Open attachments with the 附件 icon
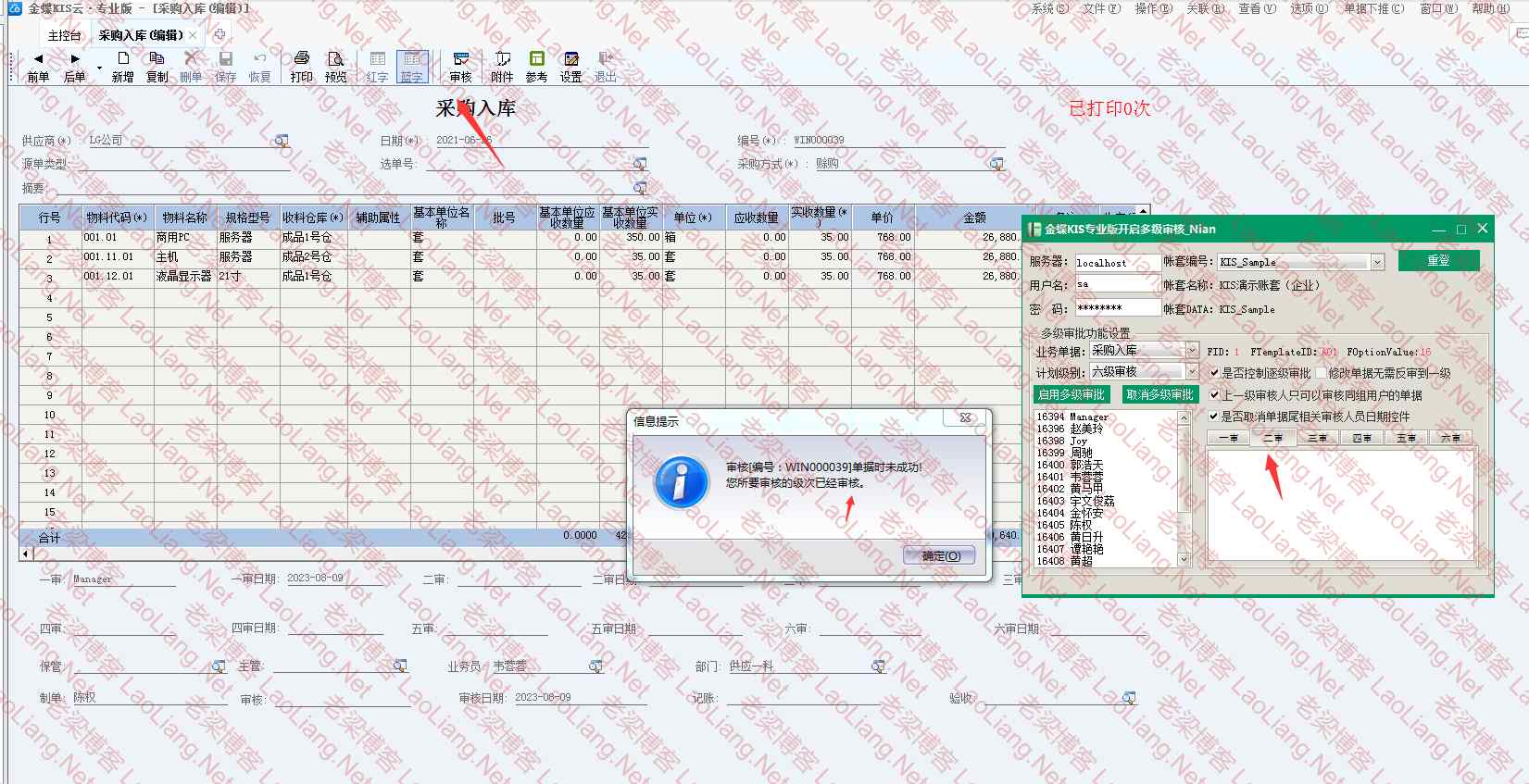This screenshot has width=1529, height=784. point(502,67)
